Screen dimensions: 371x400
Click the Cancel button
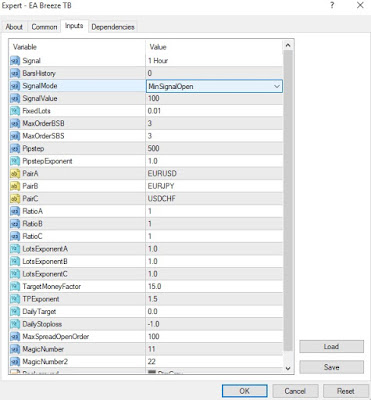click(x=295, y=391)
